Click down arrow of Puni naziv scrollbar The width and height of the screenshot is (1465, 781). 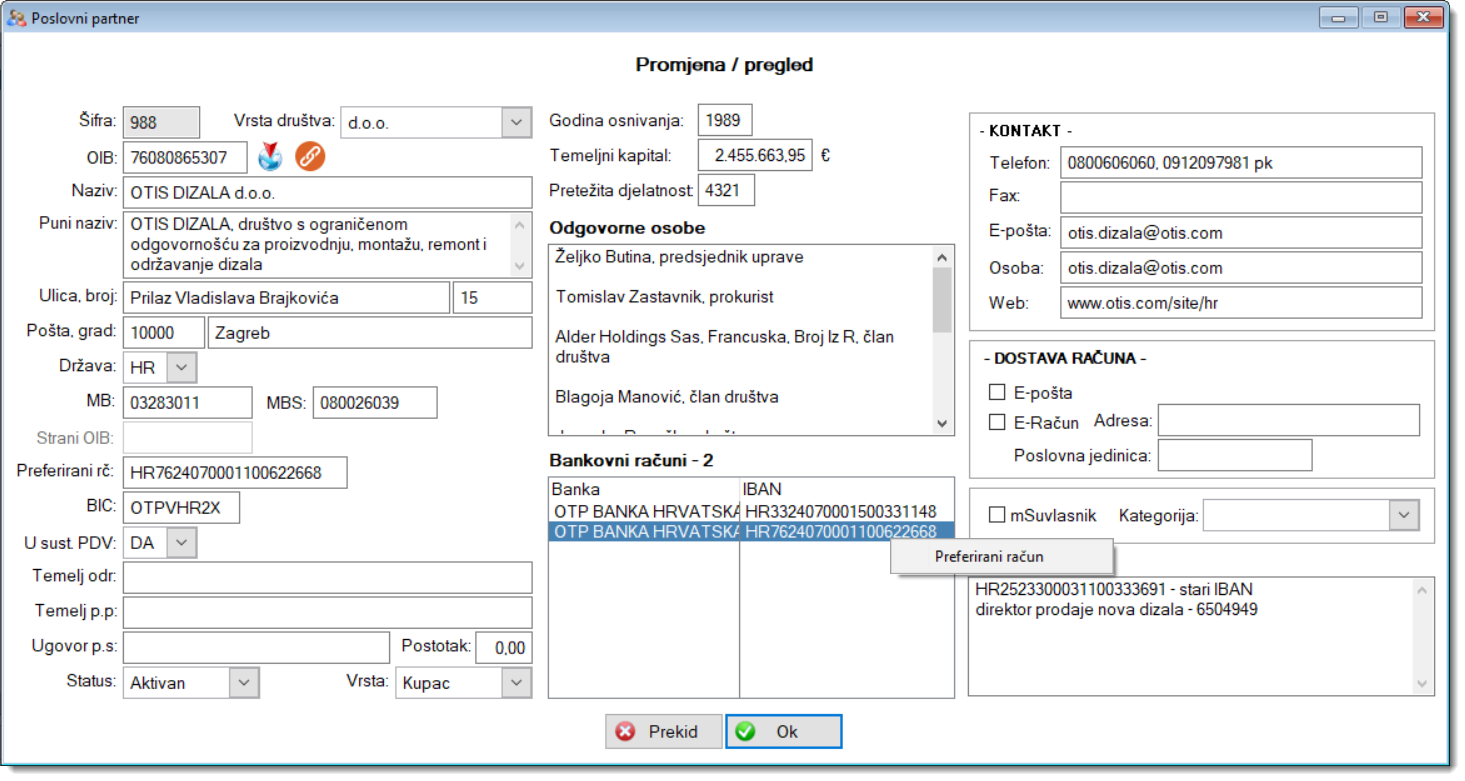(x=518, y=266)
